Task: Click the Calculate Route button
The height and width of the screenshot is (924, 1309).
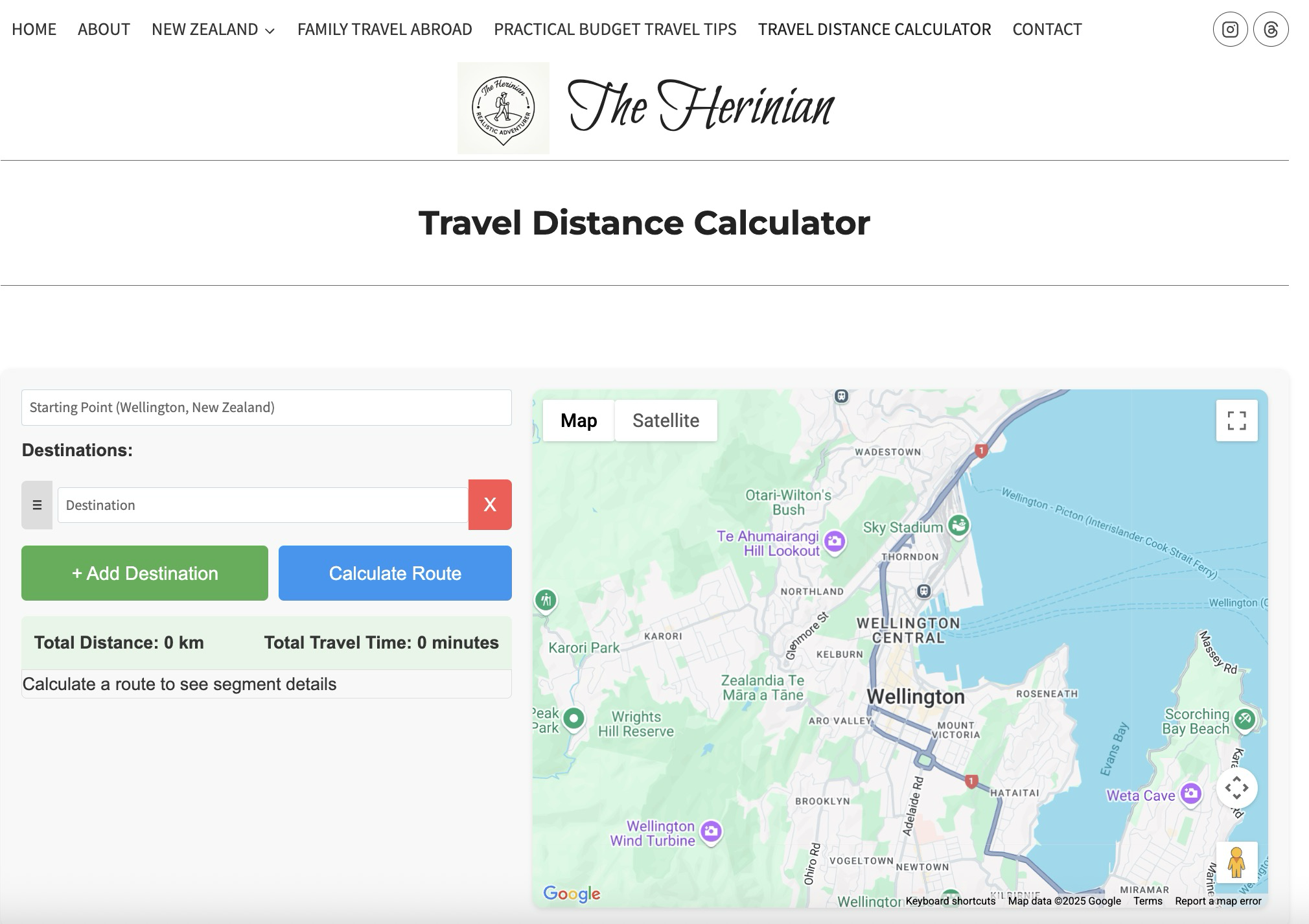Action: pos(395,573)
